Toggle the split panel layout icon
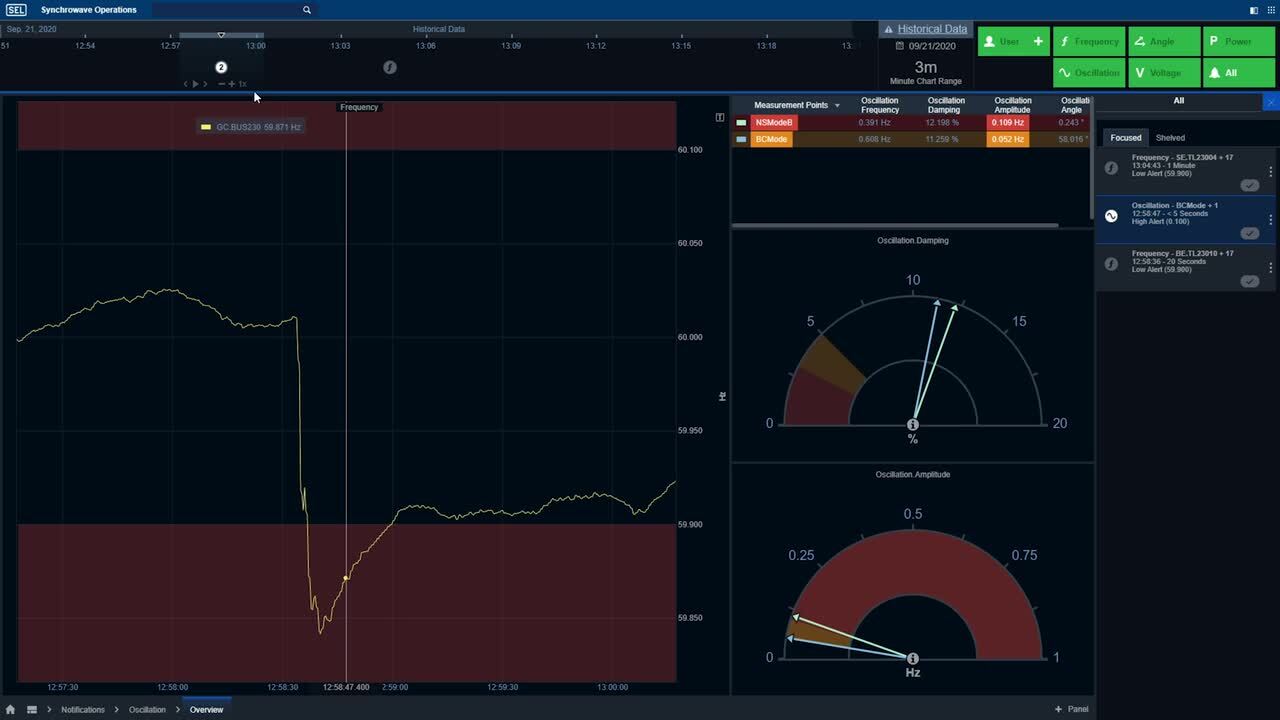 point(1254,10)
